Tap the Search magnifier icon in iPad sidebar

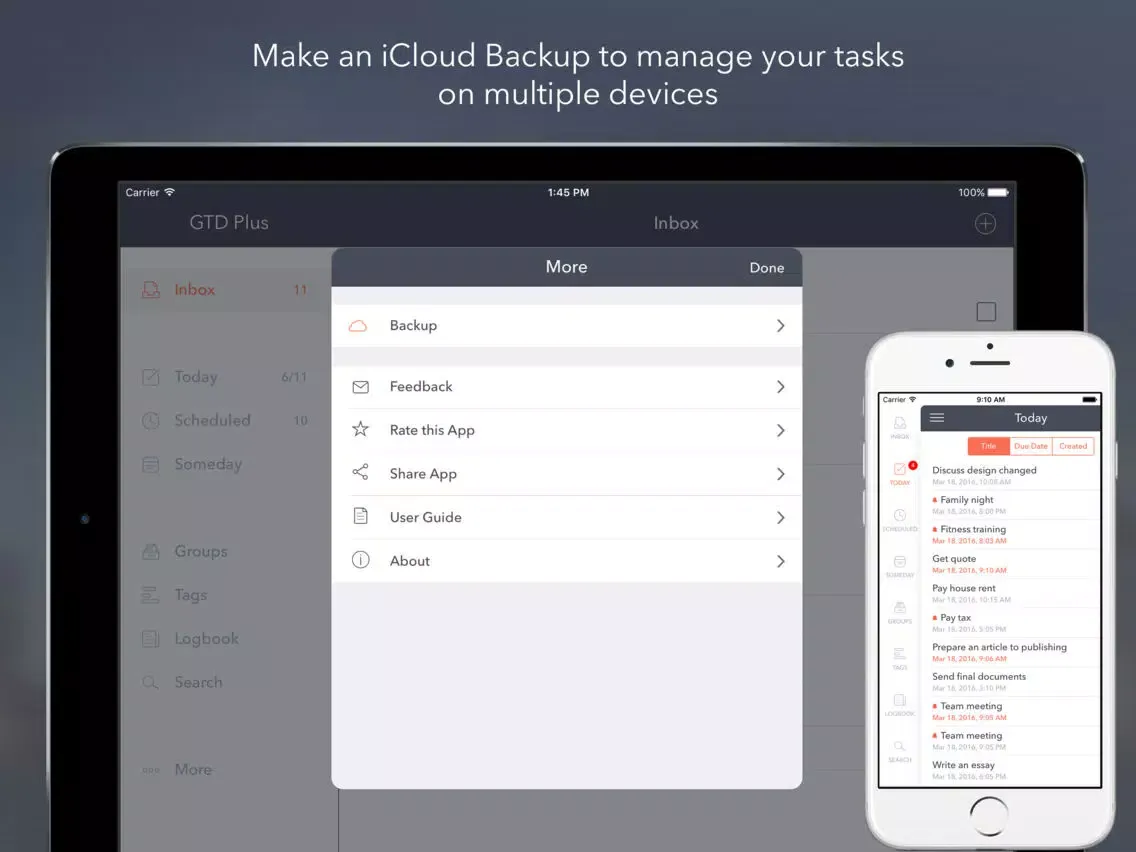(151, 682)
